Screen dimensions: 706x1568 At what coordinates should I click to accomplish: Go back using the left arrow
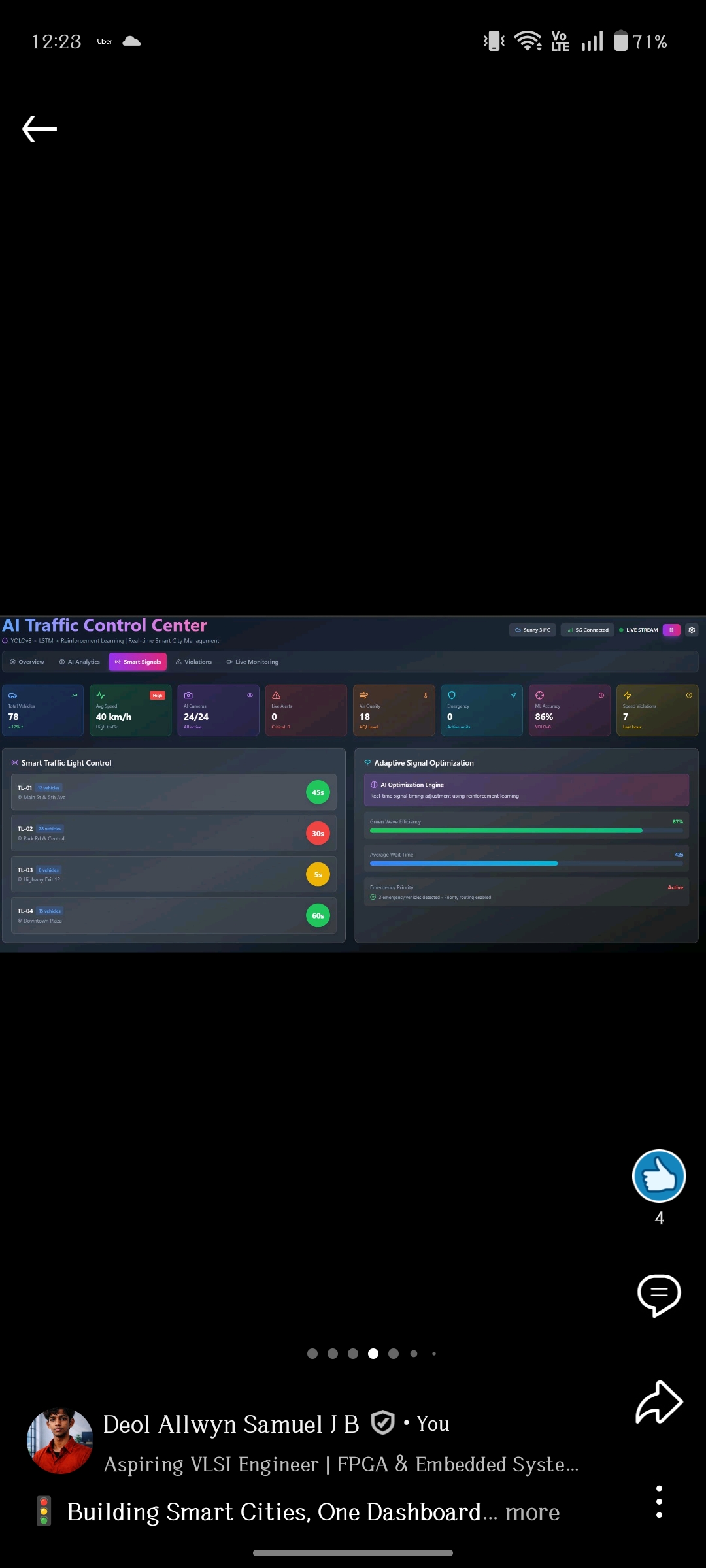pyautogui.click(x=39, y=129)
